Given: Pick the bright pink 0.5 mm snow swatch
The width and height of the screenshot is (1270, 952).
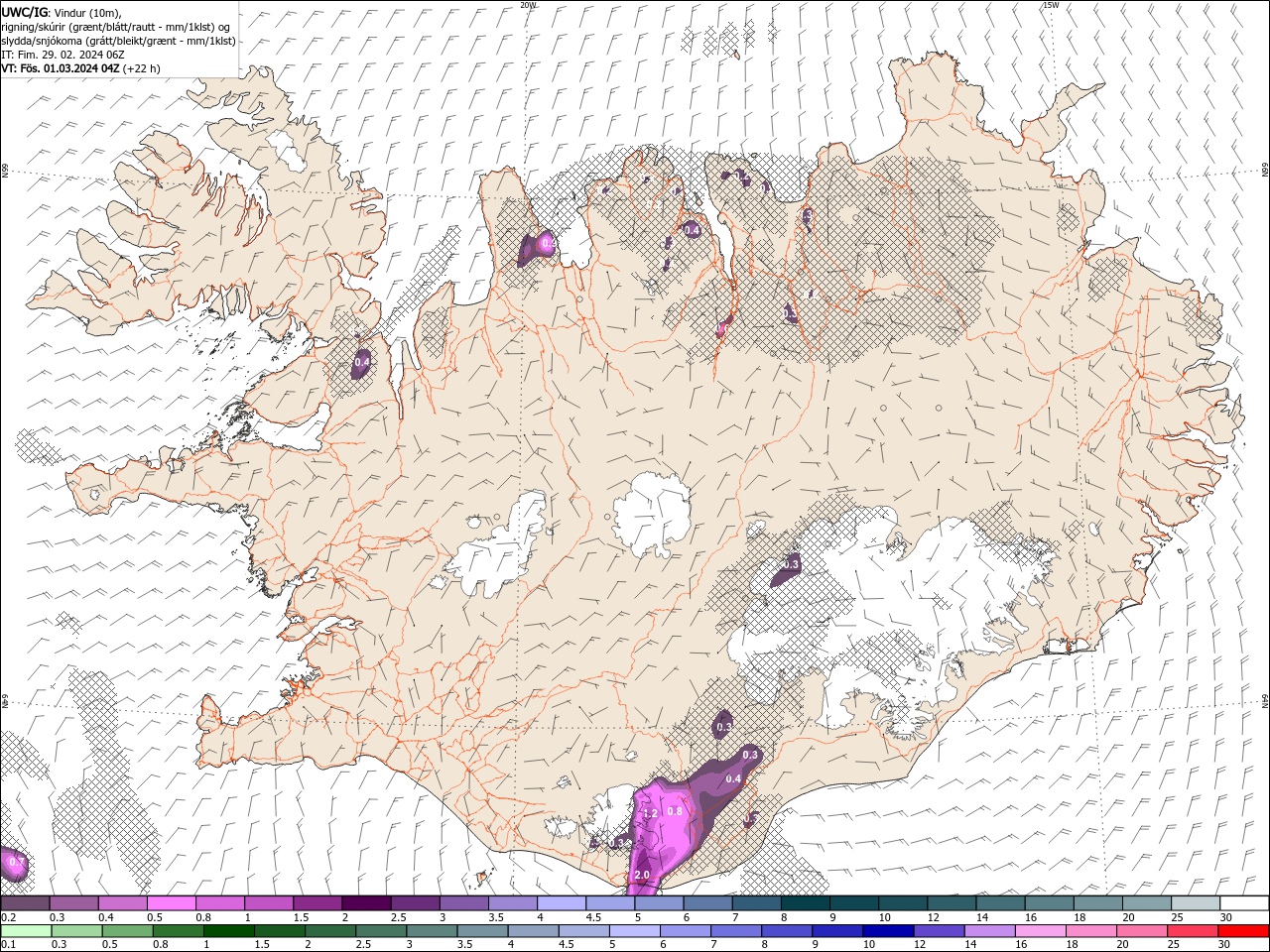Looking at the screenshot, I should tap(172, 903).
